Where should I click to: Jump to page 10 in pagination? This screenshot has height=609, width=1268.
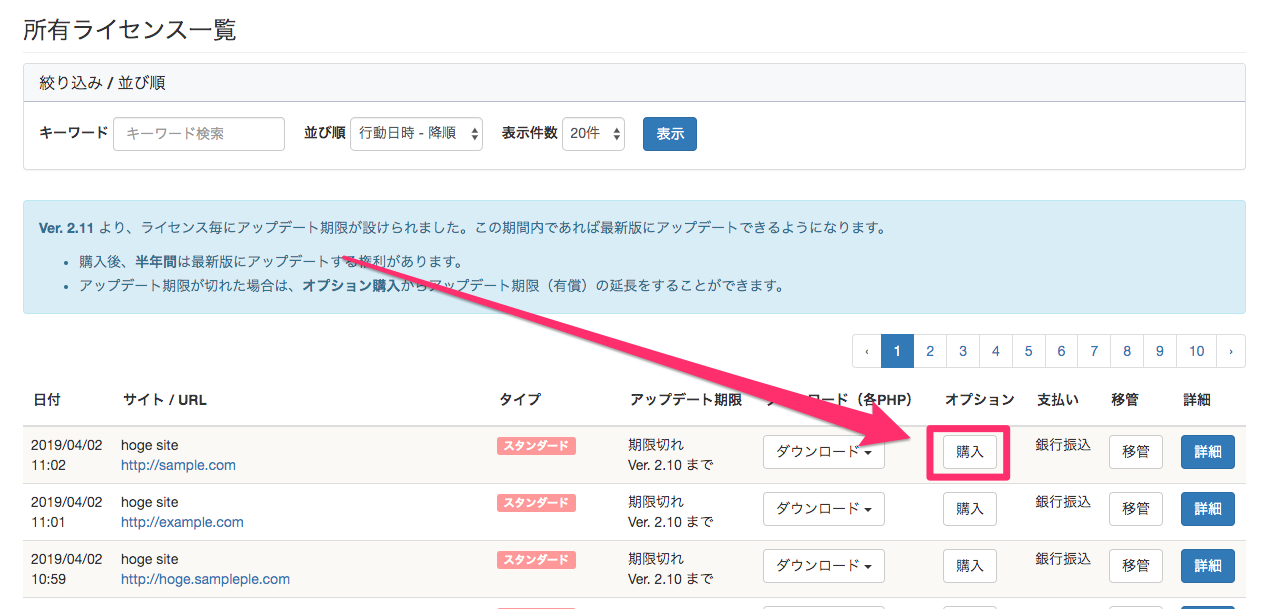coord(1196,351)
